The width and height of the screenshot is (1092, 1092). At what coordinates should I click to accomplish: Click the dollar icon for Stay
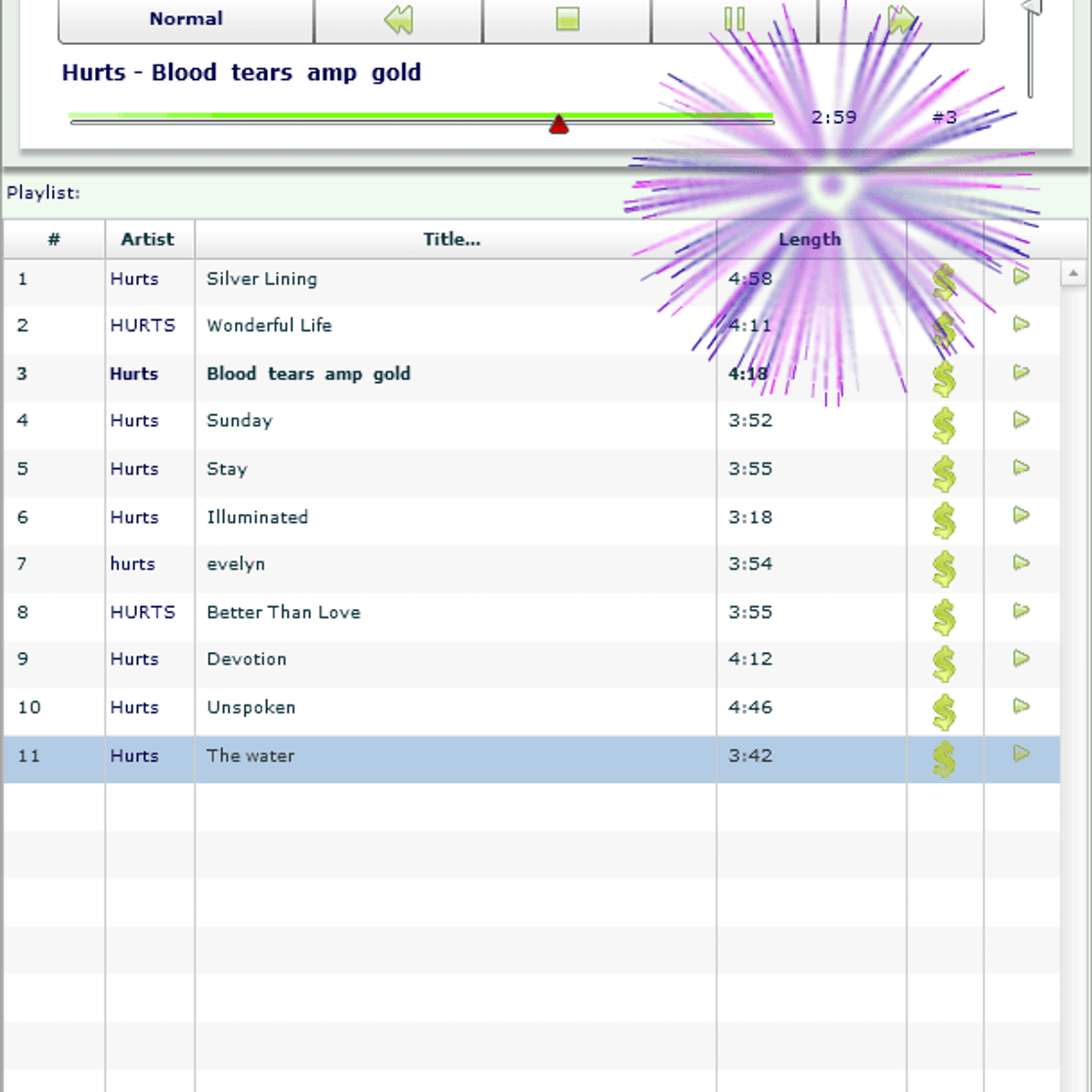coord(944,472)
